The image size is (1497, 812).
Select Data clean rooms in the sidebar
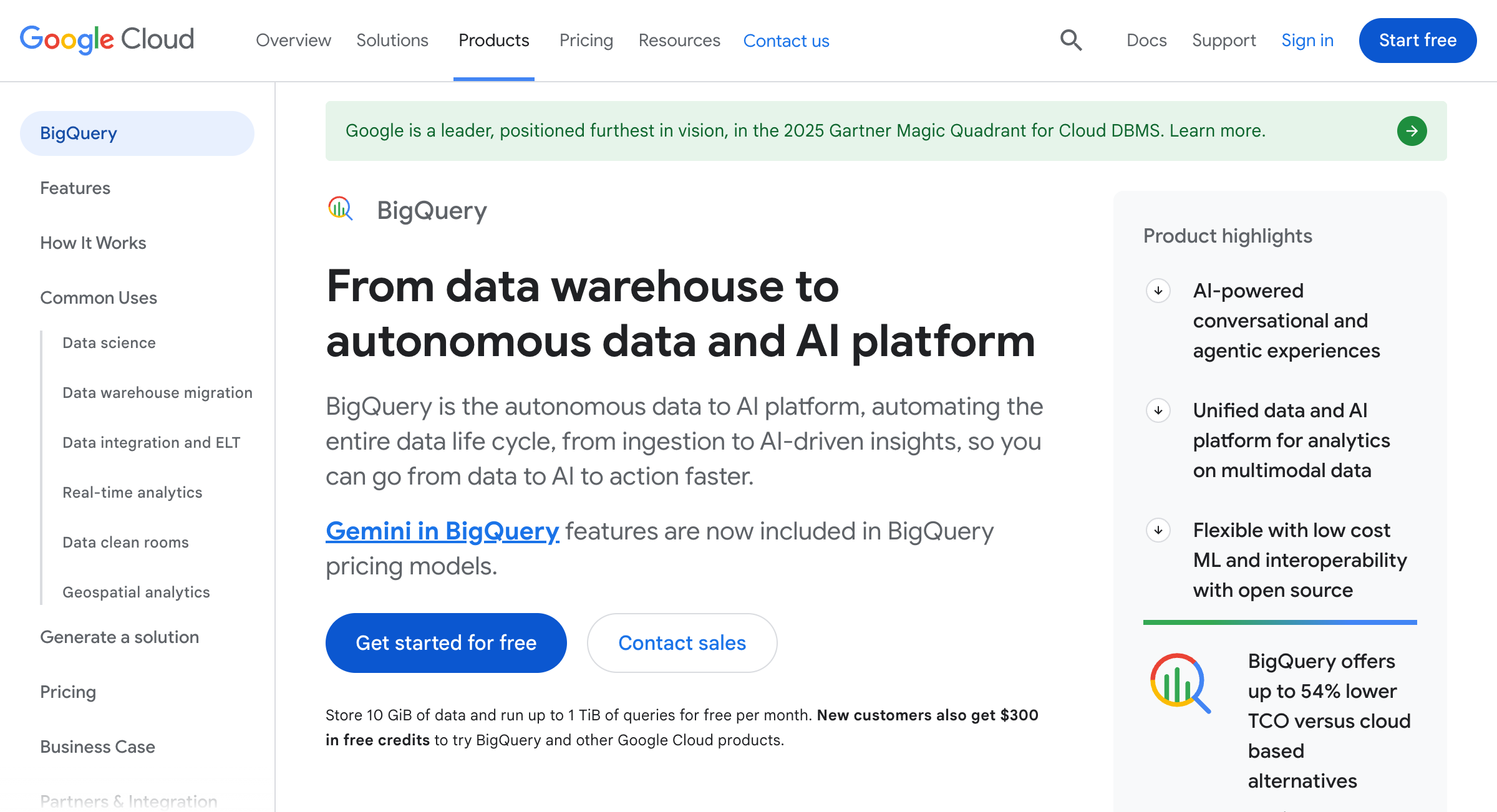125,542
